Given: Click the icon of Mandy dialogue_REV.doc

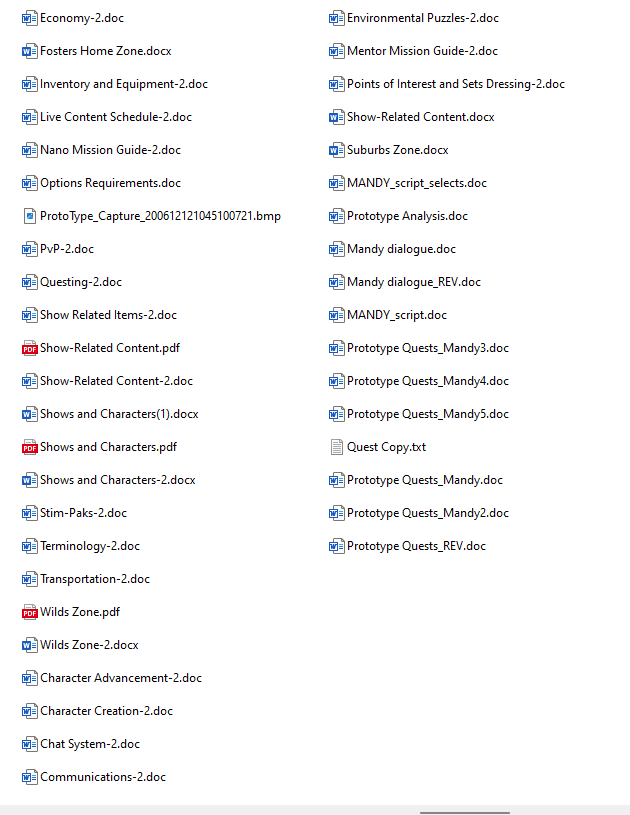Looking at the screenshot, I should (x=337, y=282).
